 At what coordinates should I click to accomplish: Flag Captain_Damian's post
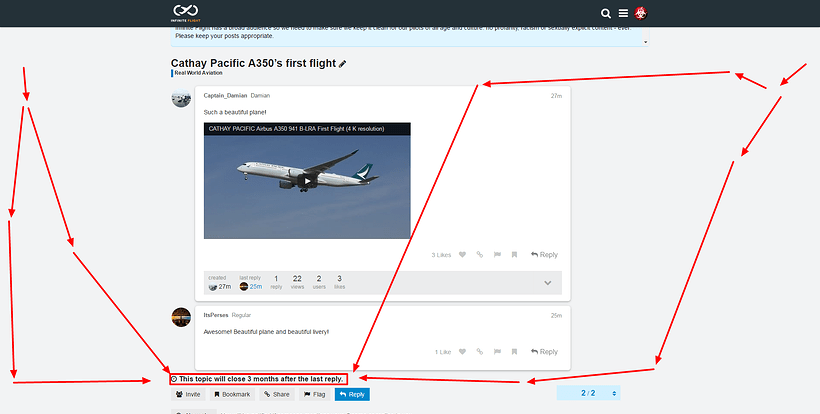[497, 255]
